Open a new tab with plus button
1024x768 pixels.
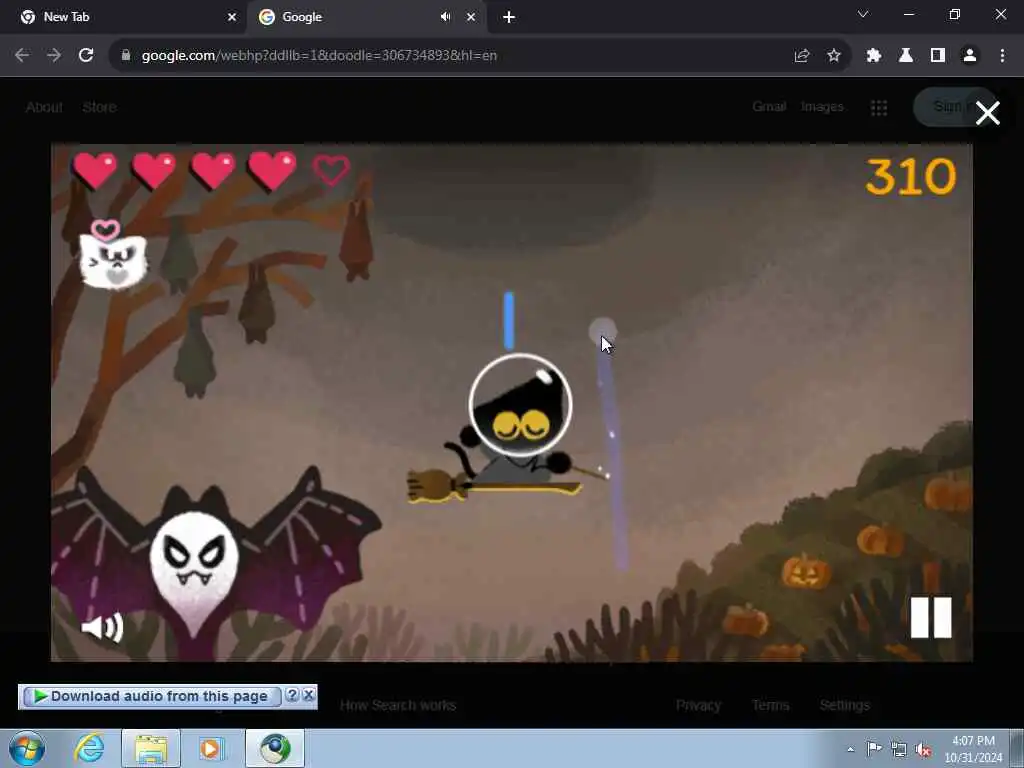click(x=509, y=17)
